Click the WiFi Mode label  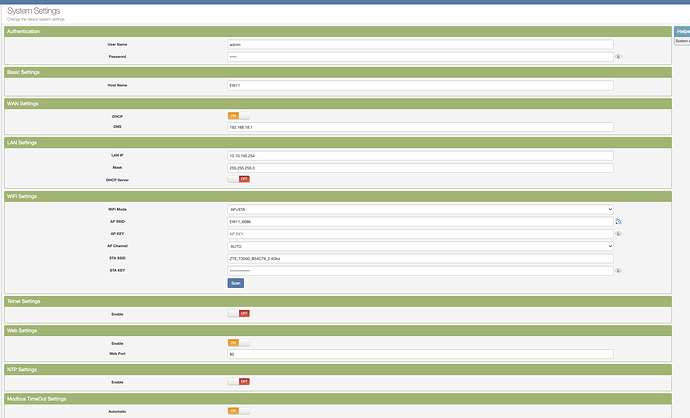coord(117,209)
